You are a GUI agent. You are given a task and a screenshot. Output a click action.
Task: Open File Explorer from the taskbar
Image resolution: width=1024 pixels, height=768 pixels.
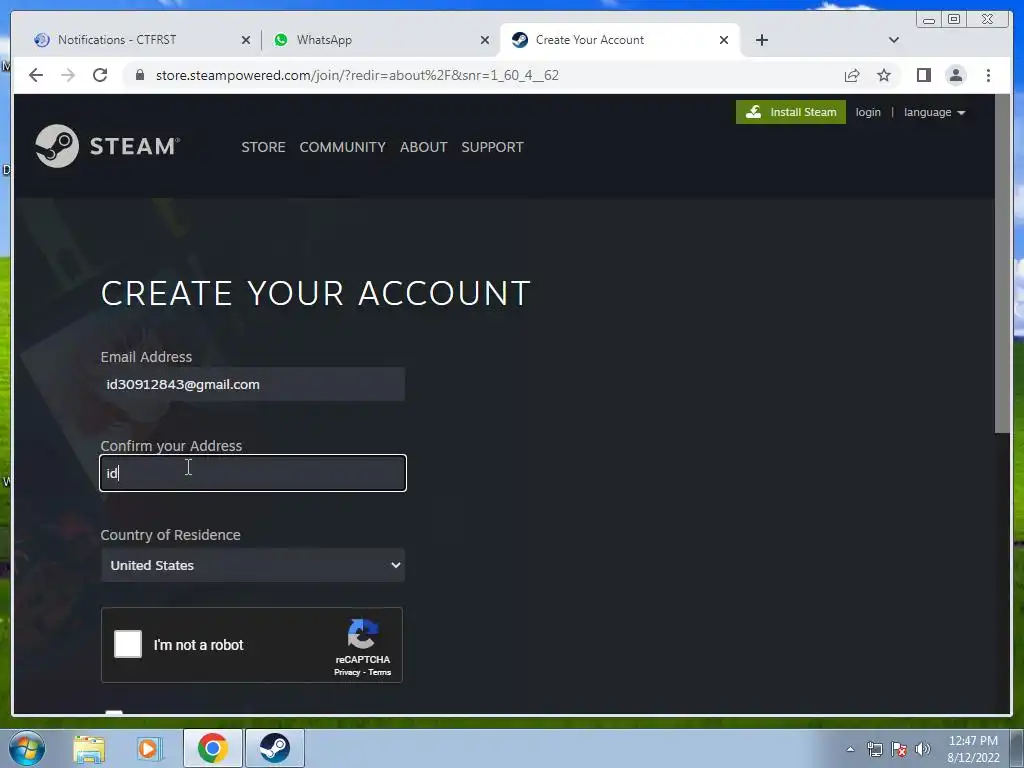[89, 748]
